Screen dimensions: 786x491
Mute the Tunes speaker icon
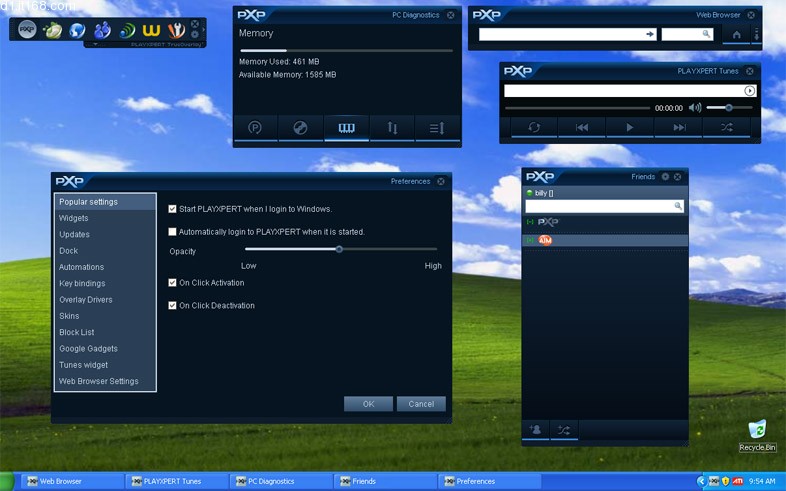click(x=695, y=108)
